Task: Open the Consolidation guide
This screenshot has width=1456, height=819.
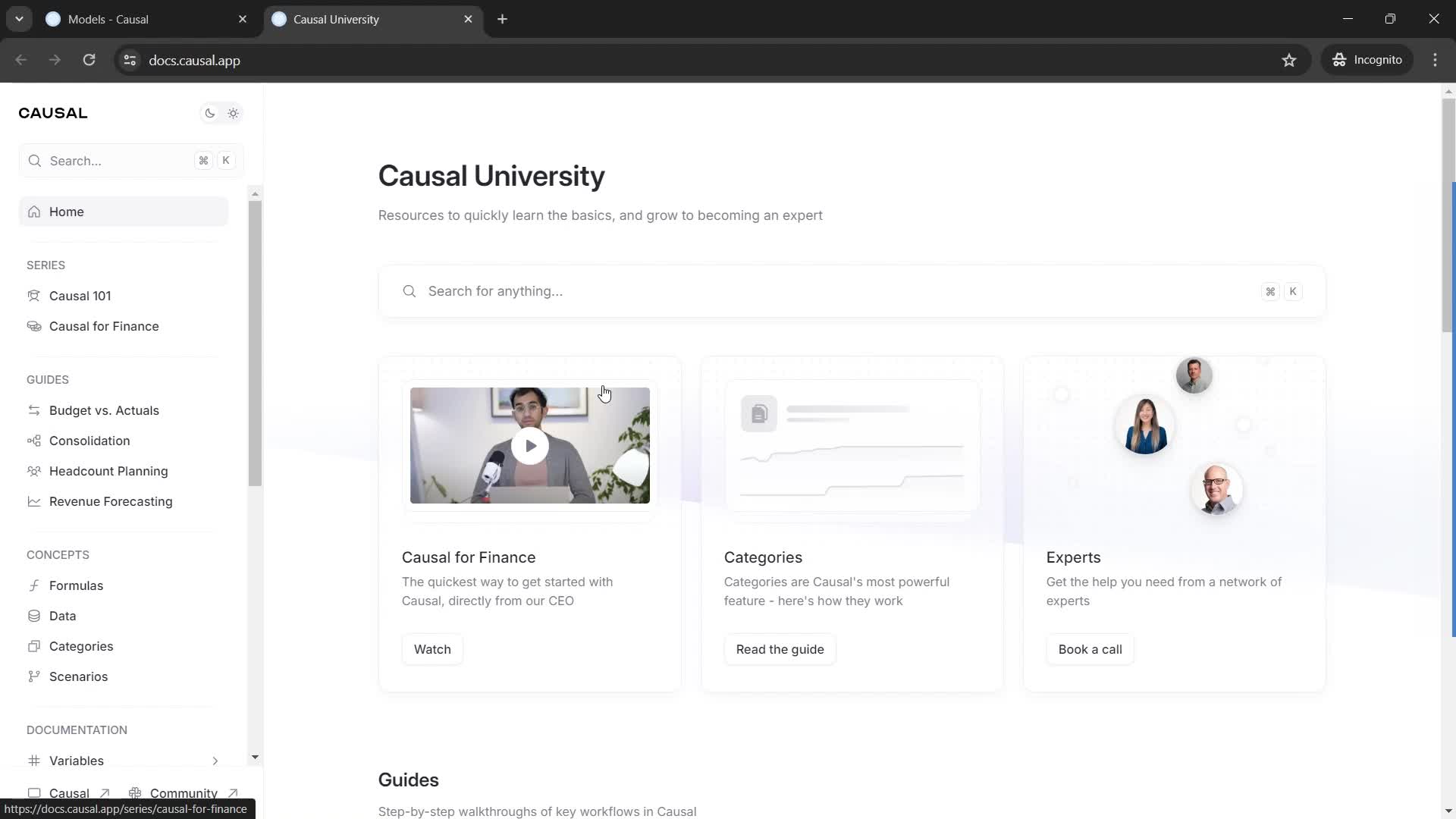Action: pyautogui.click(x=89, y=441)
